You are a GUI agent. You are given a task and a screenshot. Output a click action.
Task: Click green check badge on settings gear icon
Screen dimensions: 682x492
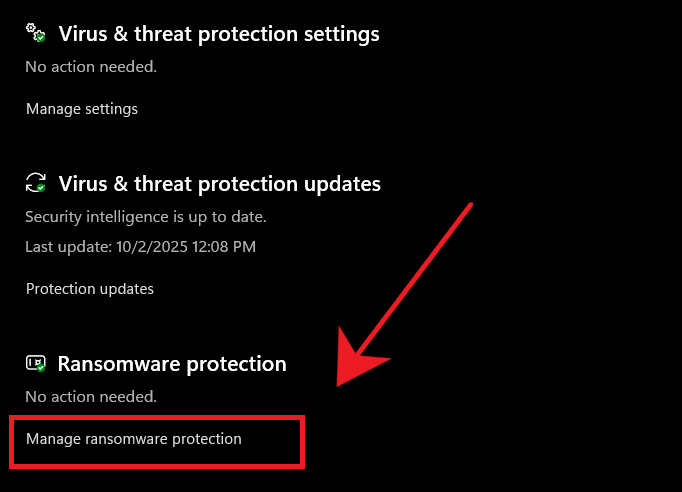[40, 38]
